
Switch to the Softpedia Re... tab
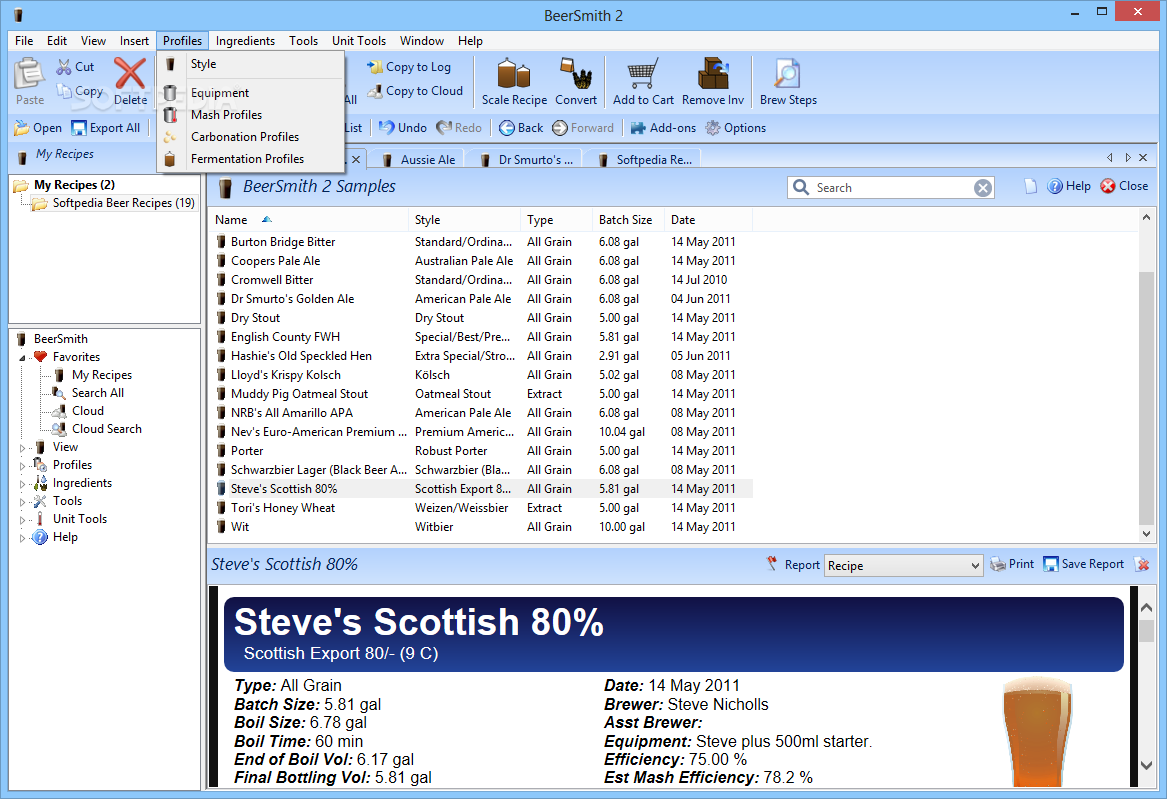pyautogui.click(x=644, y=159)
